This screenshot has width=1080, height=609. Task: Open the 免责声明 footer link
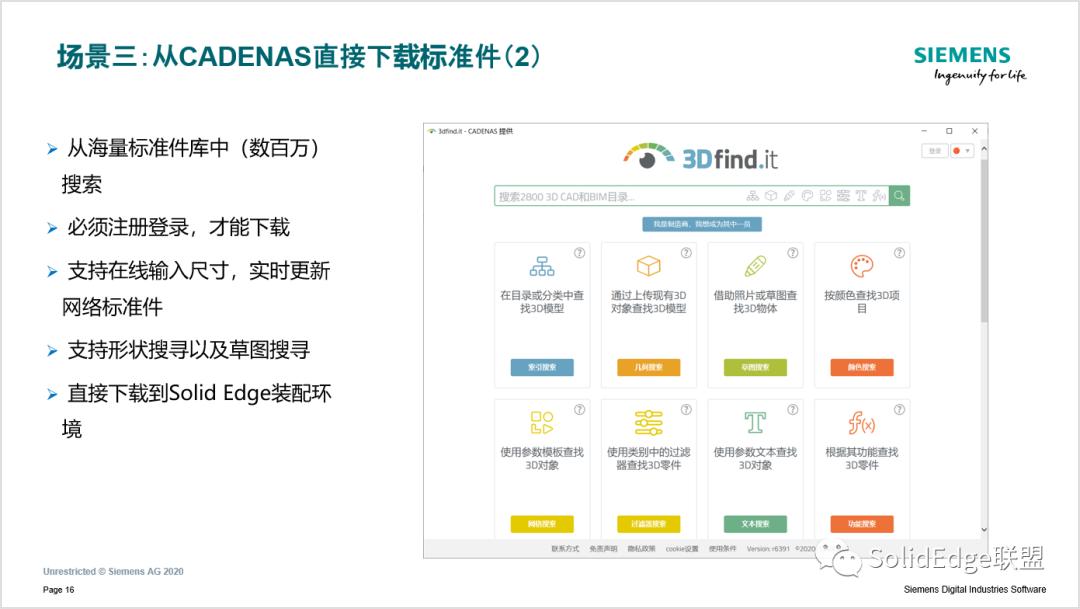[603, 549]
